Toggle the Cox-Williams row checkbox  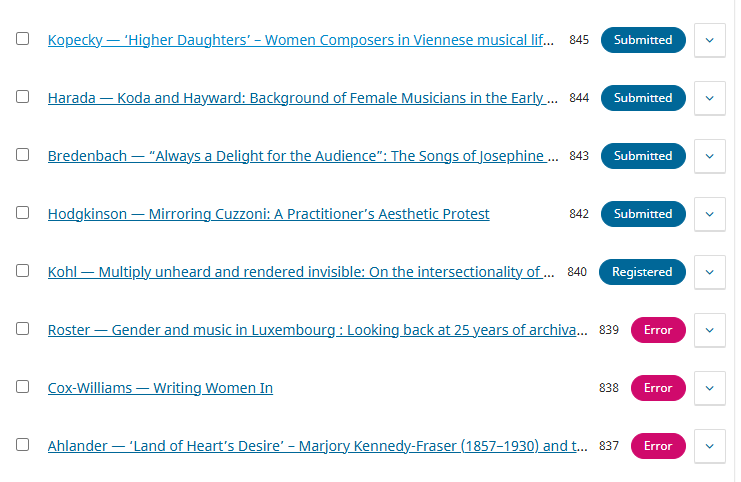(22, 387)
